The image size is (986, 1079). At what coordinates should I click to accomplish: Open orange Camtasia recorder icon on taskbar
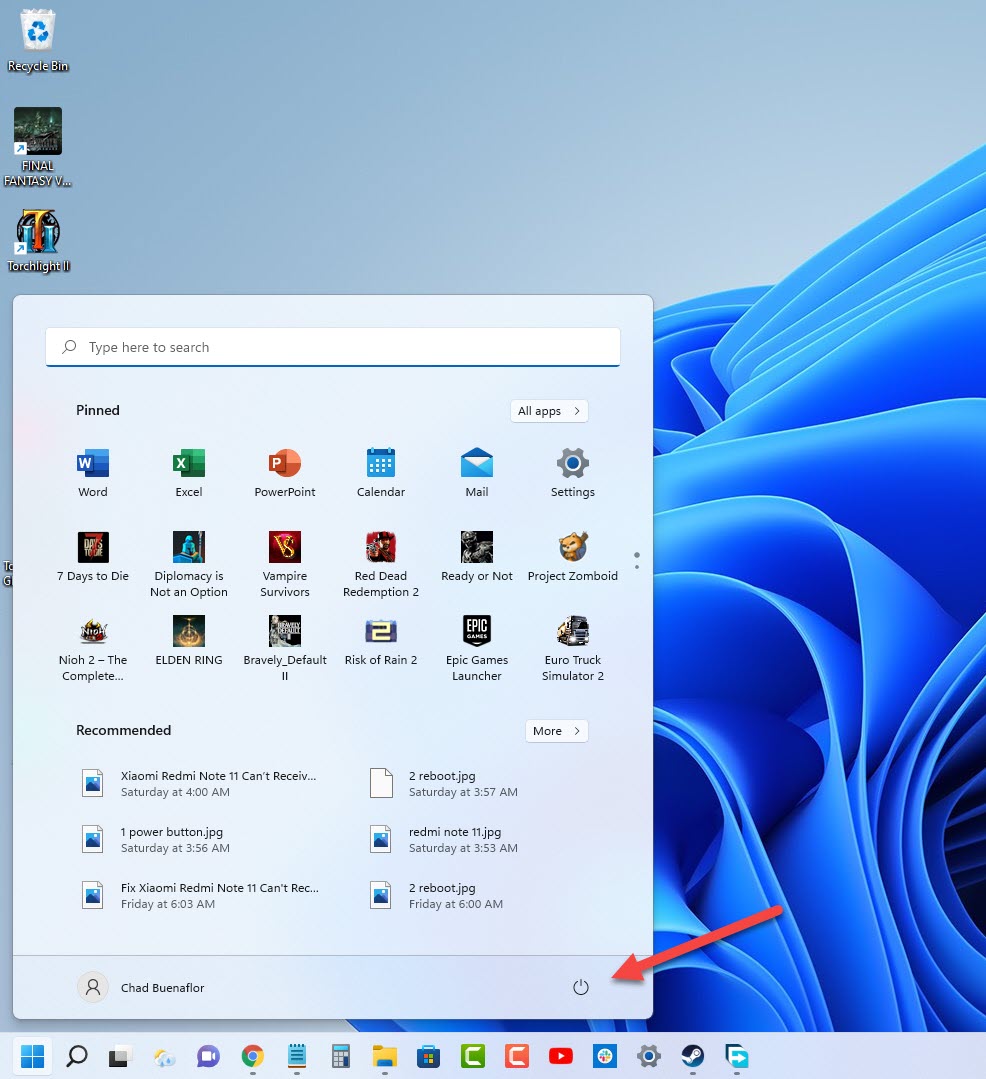(x=517, y=1056)
